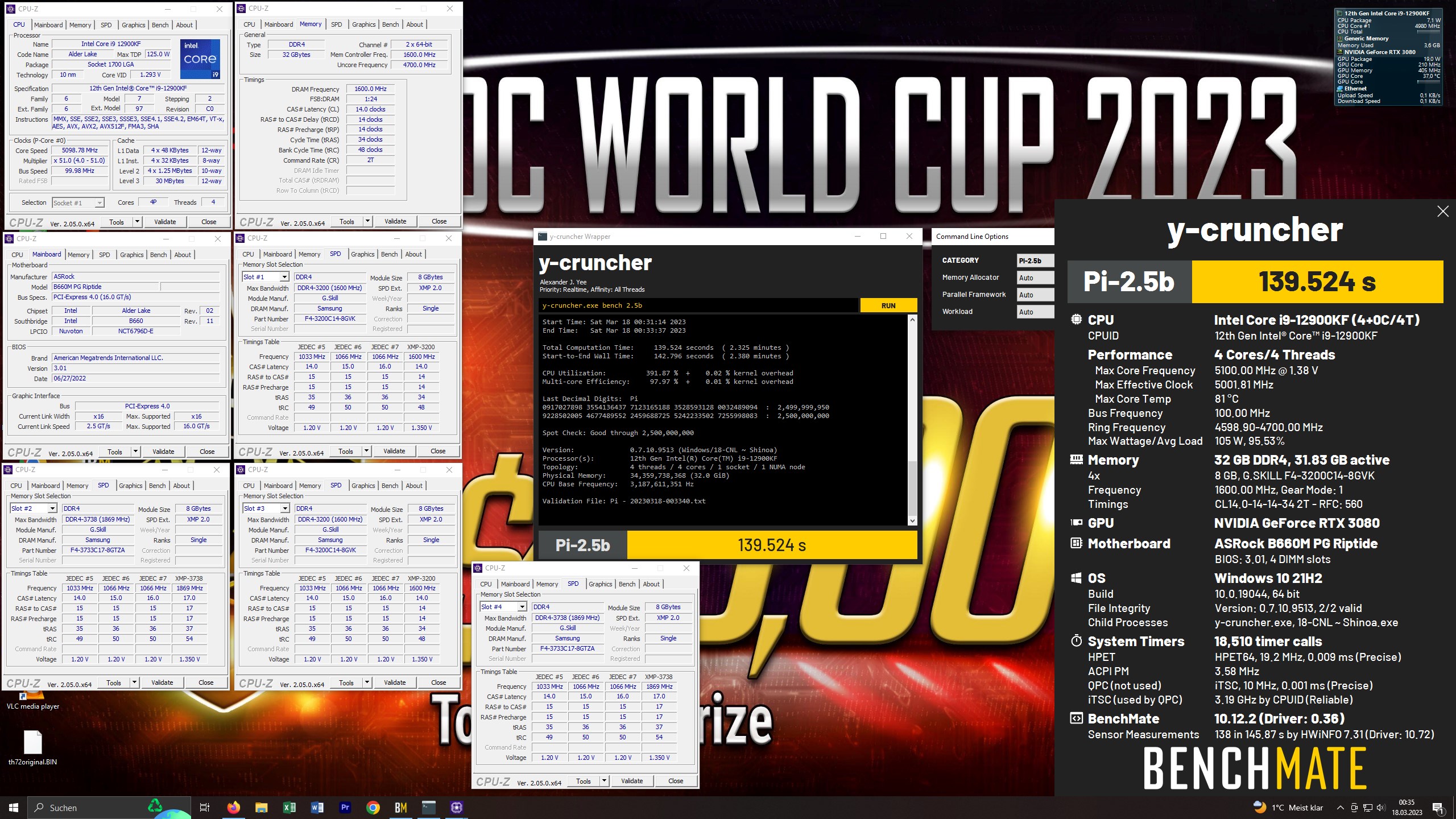
Task: Switch to BenchMate via taskbar icon
Action: point(400,808)
